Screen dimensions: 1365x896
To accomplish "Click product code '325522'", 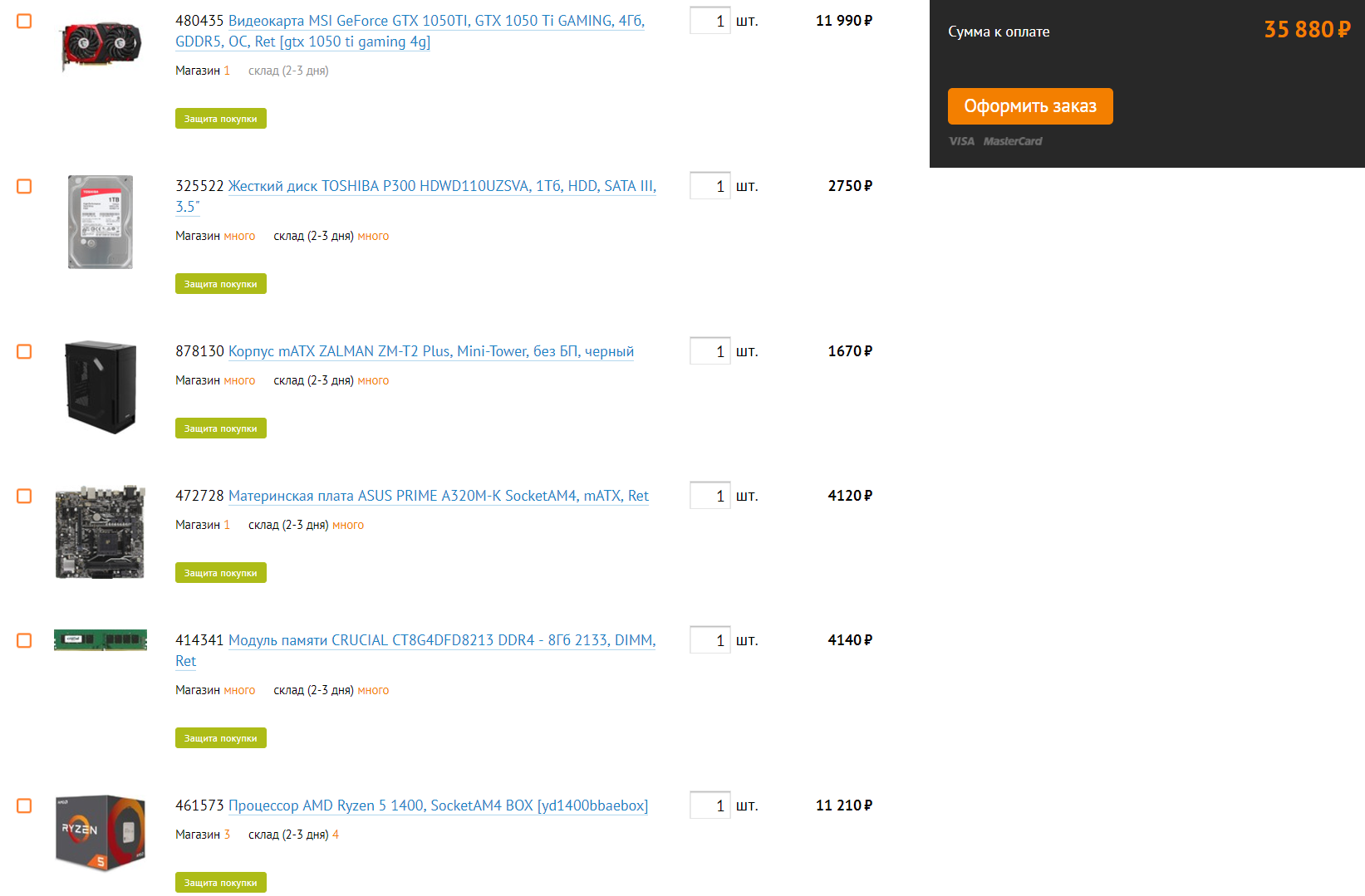I will tap(199, 186).
